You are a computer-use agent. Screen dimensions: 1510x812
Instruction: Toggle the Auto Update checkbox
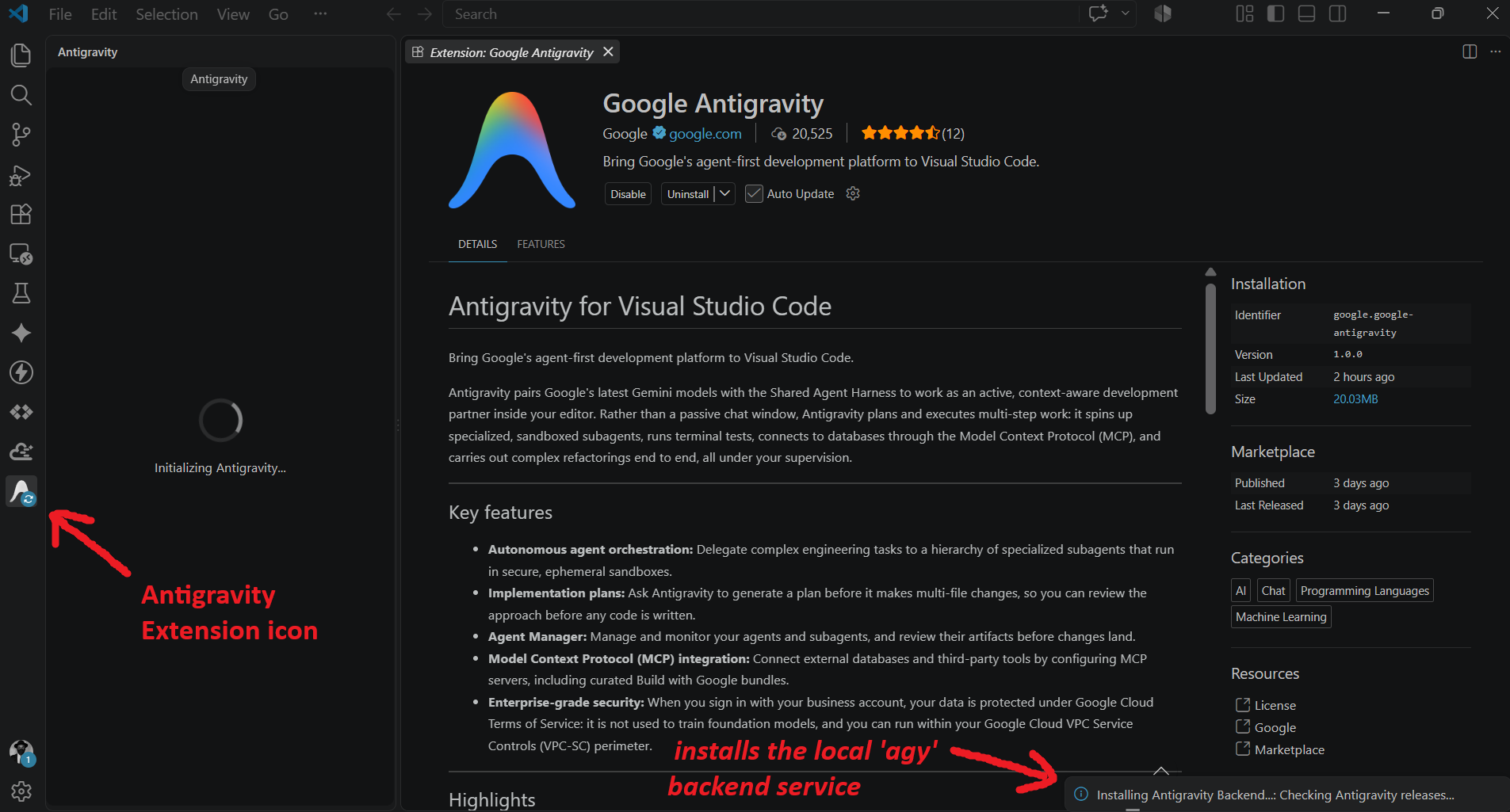754,194
